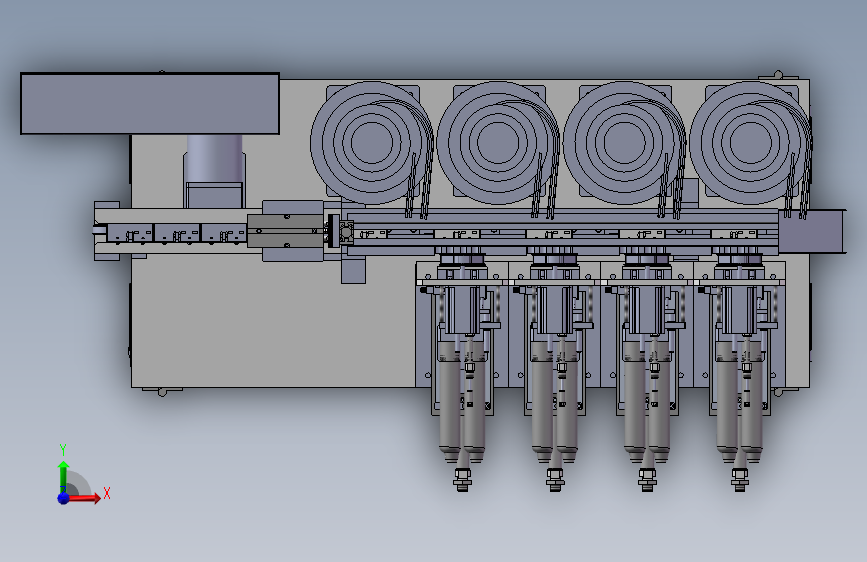Select the leftmost screwdriver unit's bottom nozzle tip
Viewport: 867px width, 562px height.
click(x=462, y=479)
